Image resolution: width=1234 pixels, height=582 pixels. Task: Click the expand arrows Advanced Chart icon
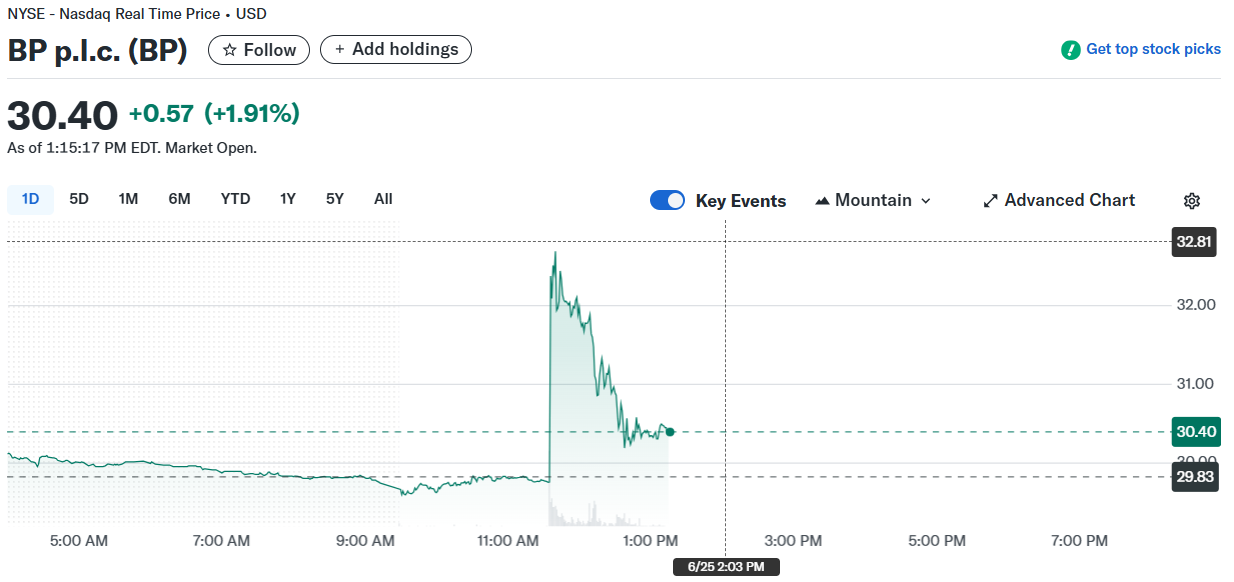click(x=991, y=201)
